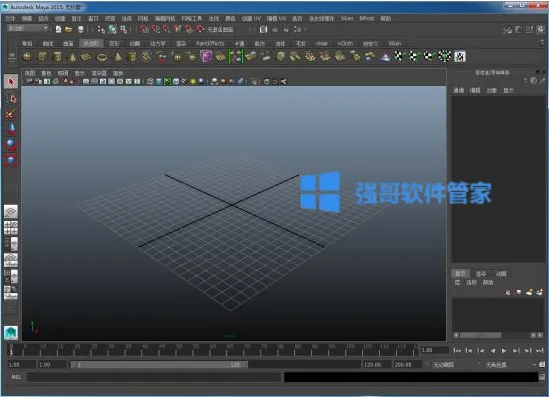Switch to four view layout

(x=11, y=228)
